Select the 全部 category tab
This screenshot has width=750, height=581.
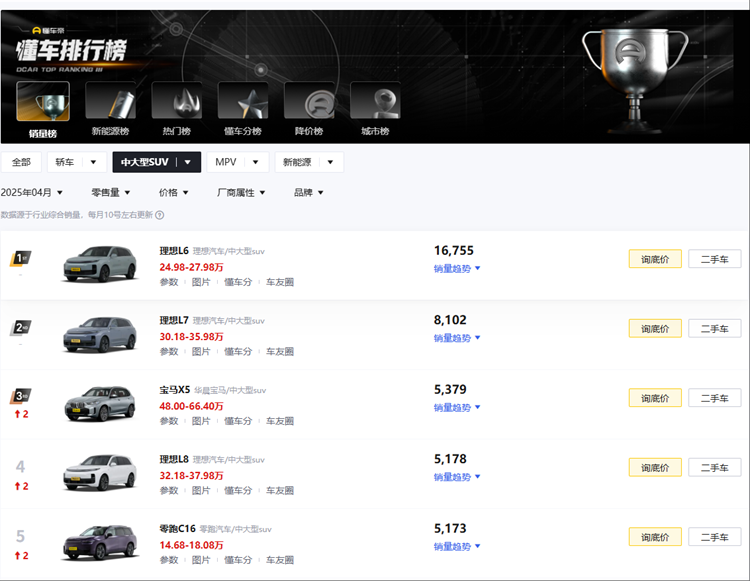point(21,162)
